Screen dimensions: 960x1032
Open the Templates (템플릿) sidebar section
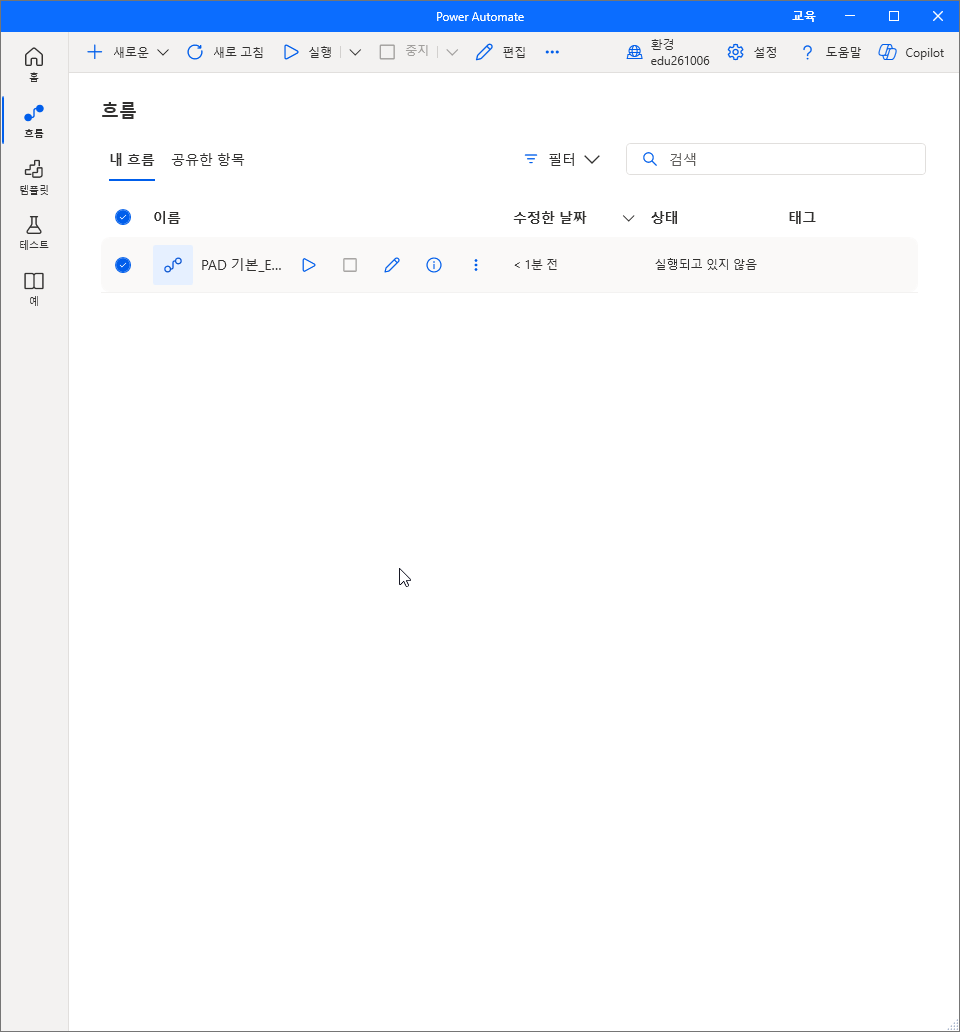pyautogui.click(x=34, y=177)
